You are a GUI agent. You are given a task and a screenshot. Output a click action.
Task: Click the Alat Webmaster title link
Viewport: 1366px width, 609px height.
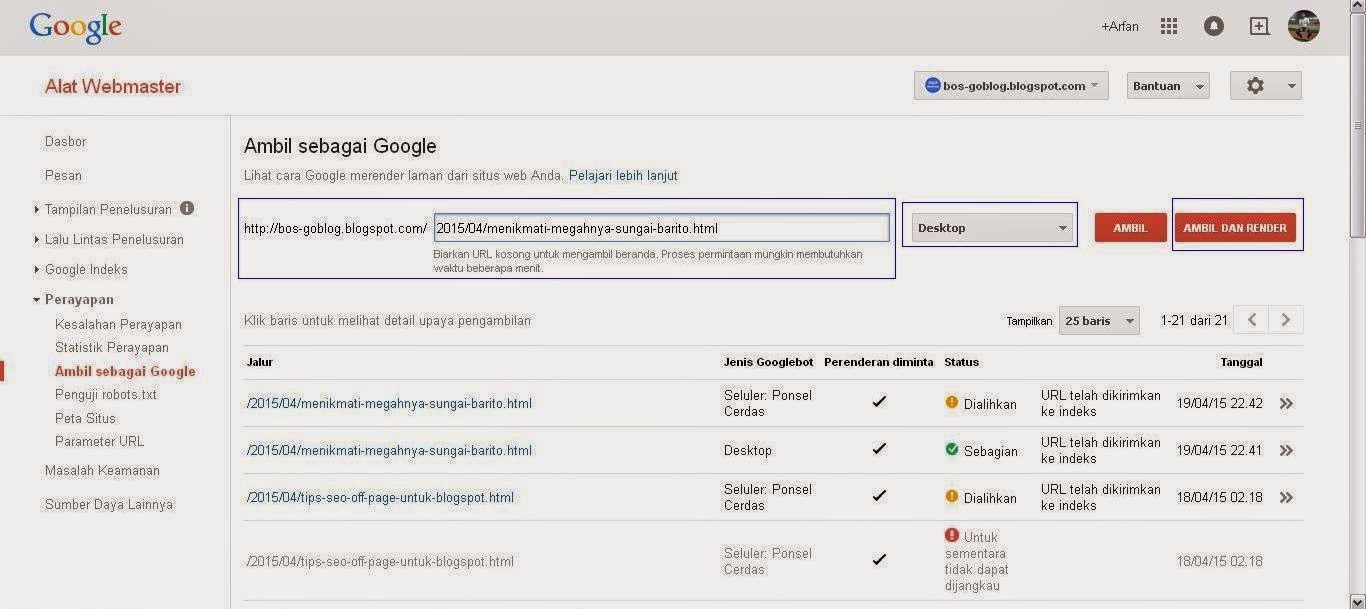(x=113, y=87)
